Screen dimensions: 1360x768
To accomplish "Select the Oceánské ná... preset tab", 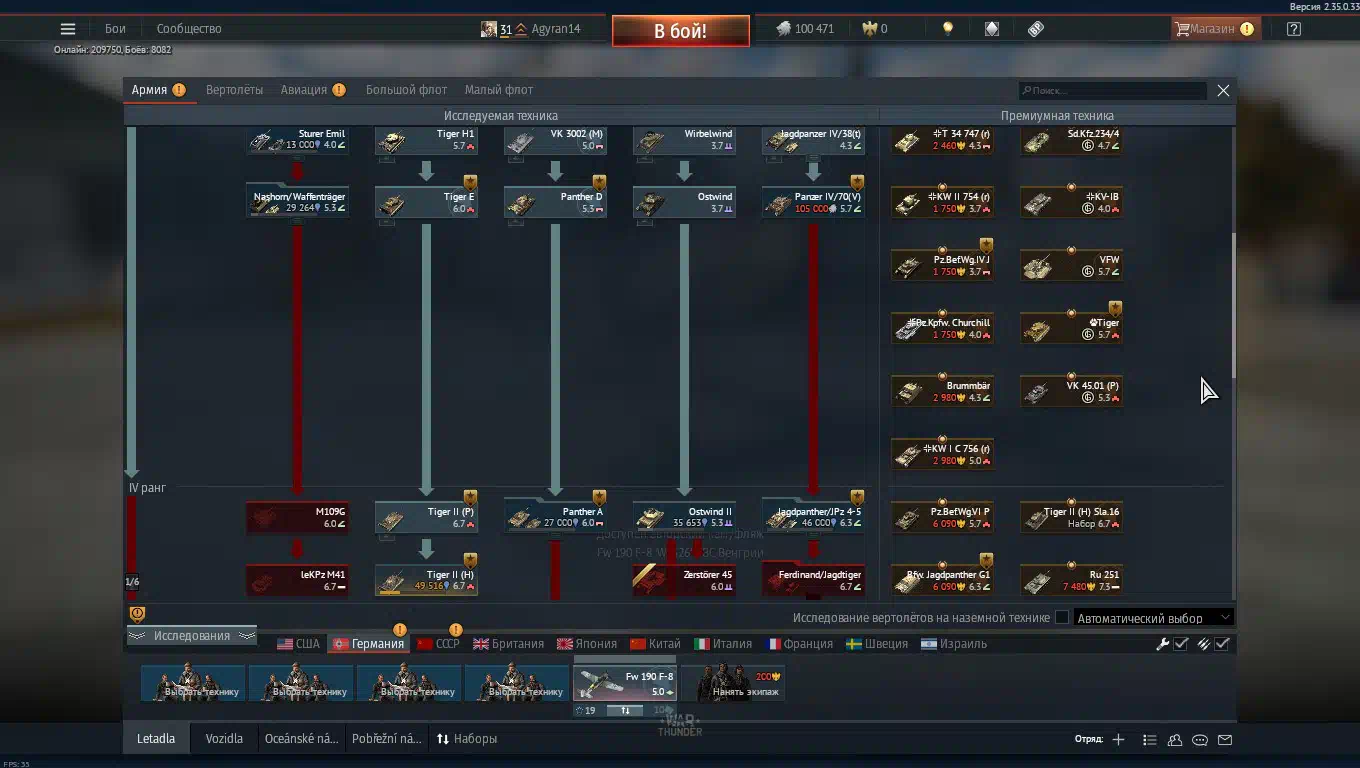I will pos(301,739).
